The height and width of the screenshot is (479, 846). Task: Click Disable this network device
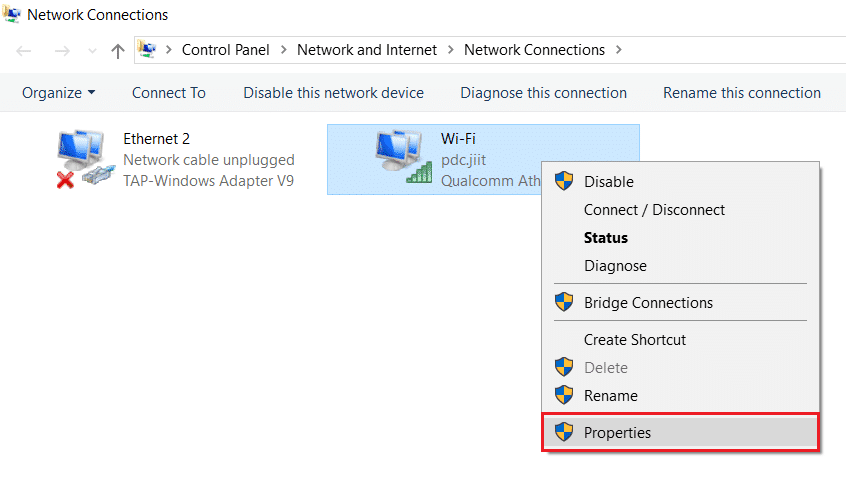333,93
